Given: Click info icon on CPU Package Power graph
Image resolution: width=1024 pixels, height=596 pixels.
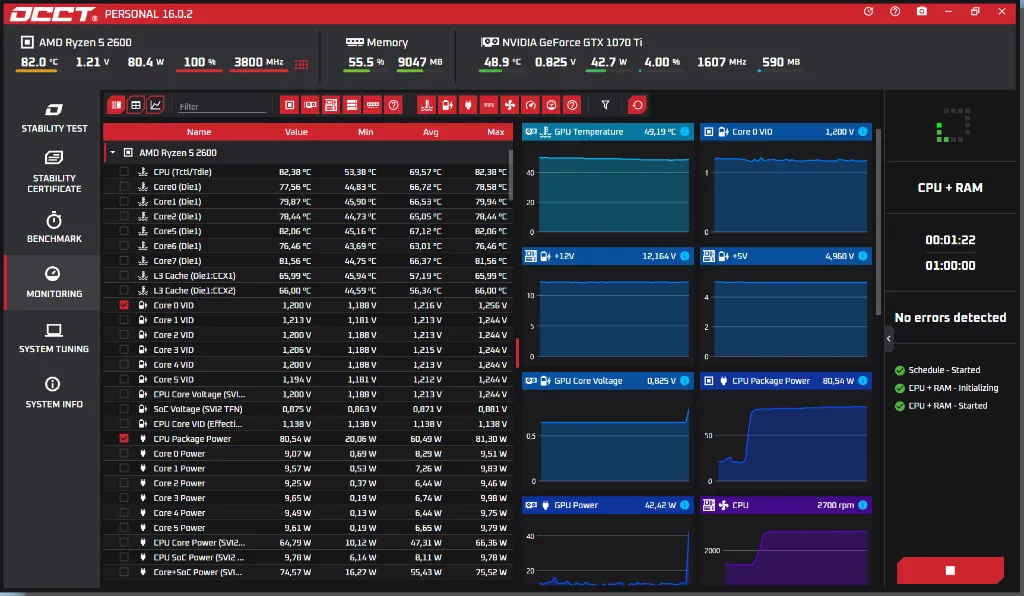Looking at the screenshot, I should pos(863,381).
